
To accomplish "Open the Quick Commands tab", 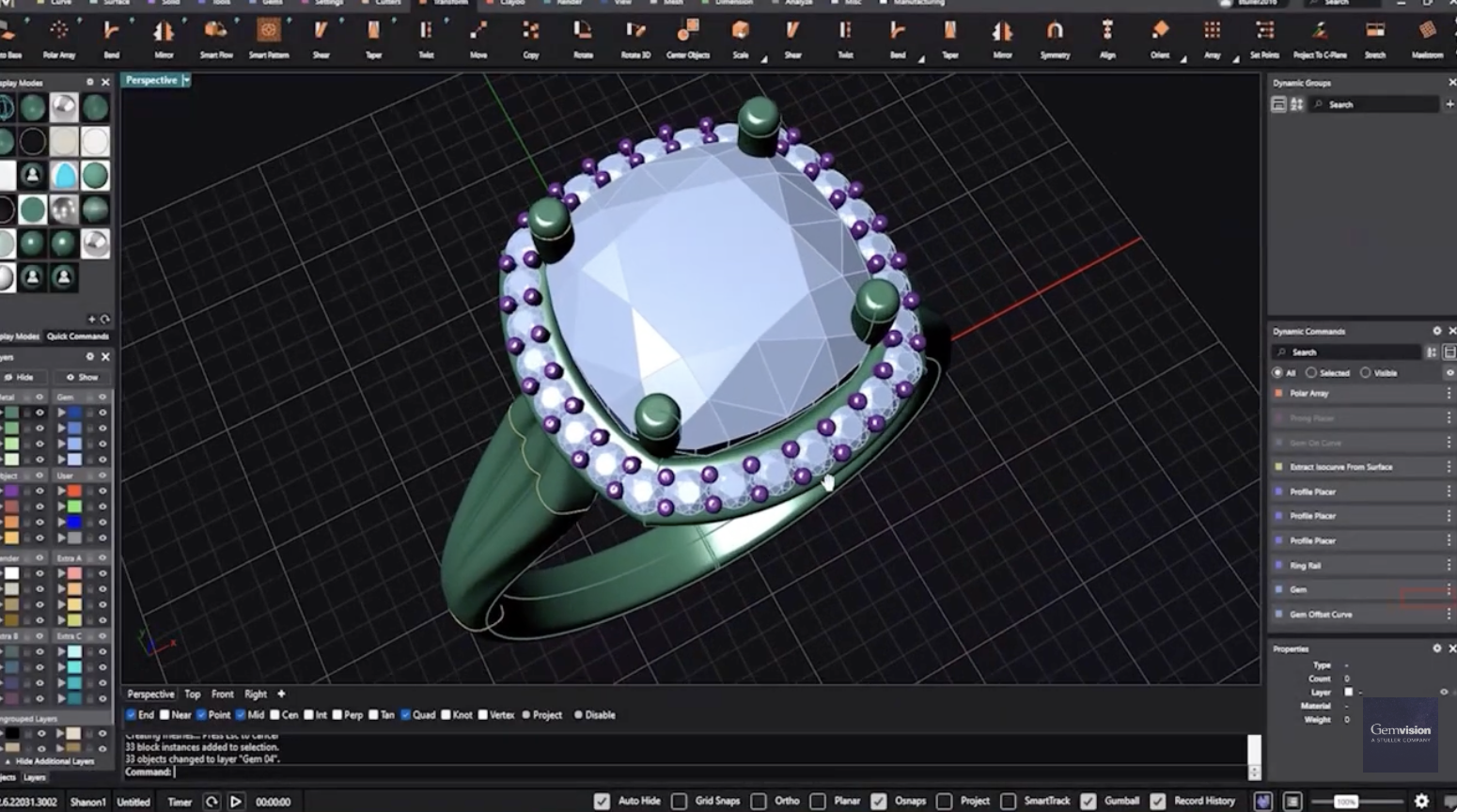I will click(x=77, y=336).
